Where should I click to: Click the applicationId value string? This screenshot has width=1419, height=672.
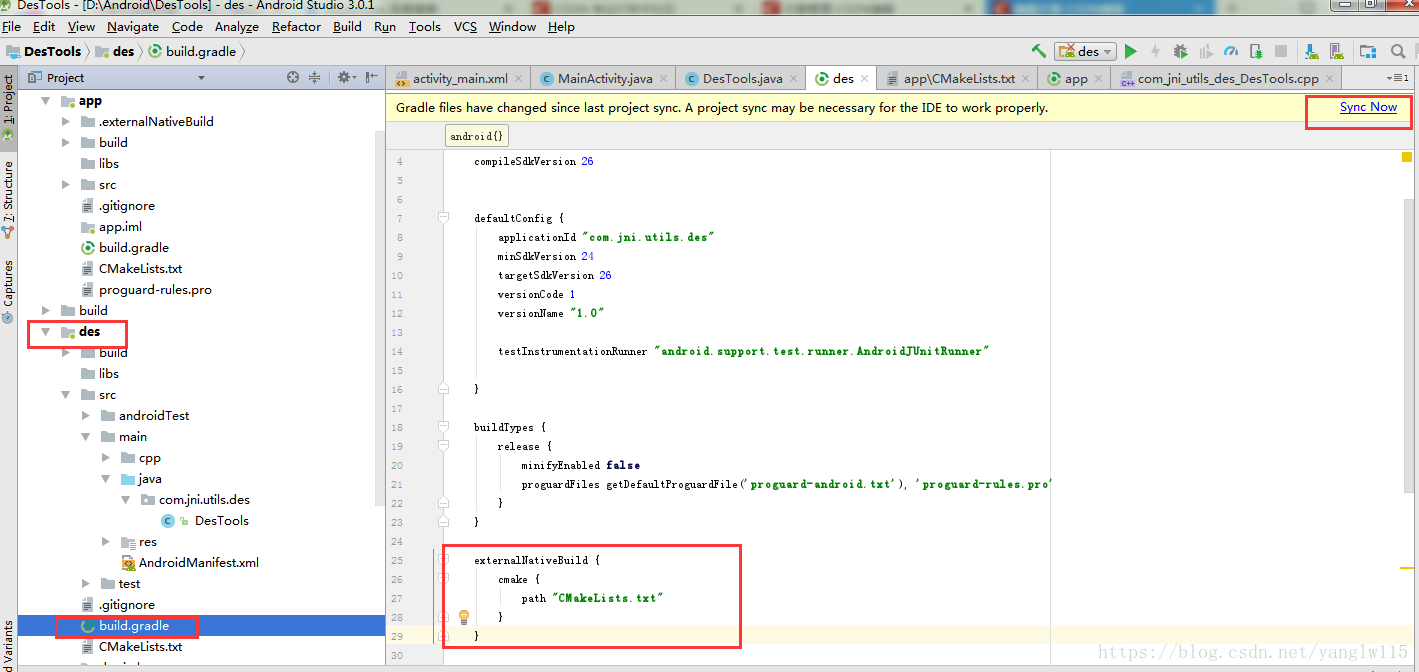[648, 238]
